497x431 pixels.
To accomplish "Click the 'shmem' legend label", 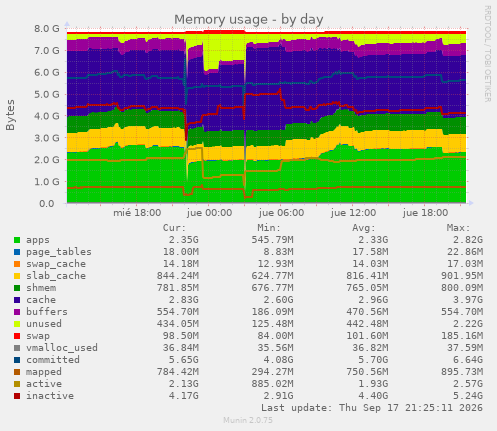I will 41,288.
